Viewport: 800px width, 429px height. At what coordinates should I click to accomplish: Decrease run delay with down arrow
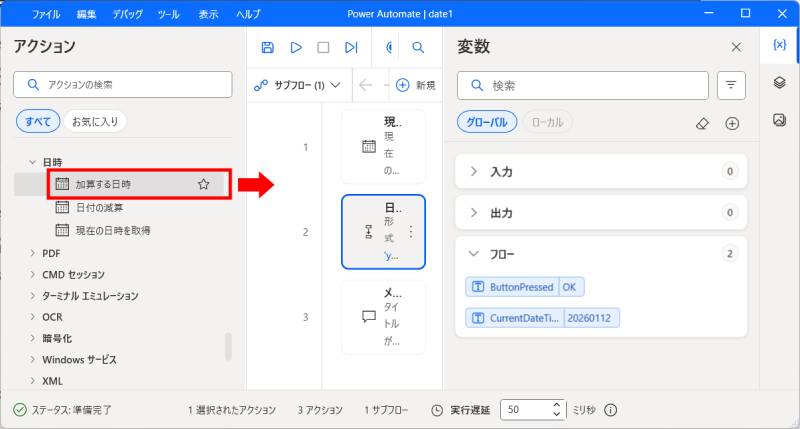click(x=557, y=414)
